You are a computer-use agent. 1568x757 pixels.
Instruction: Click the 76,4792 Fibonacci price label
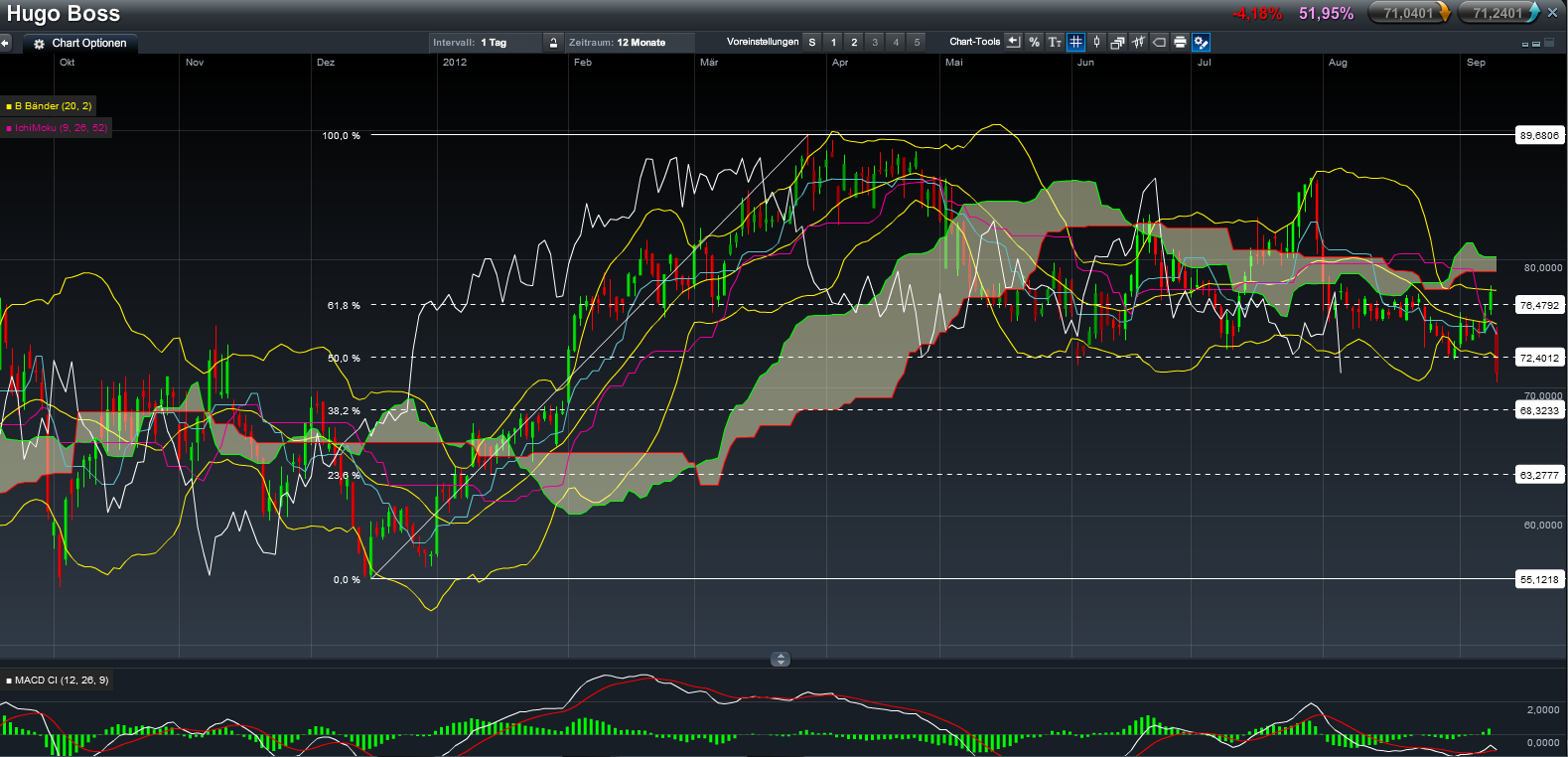click(x=1539, y=305)
